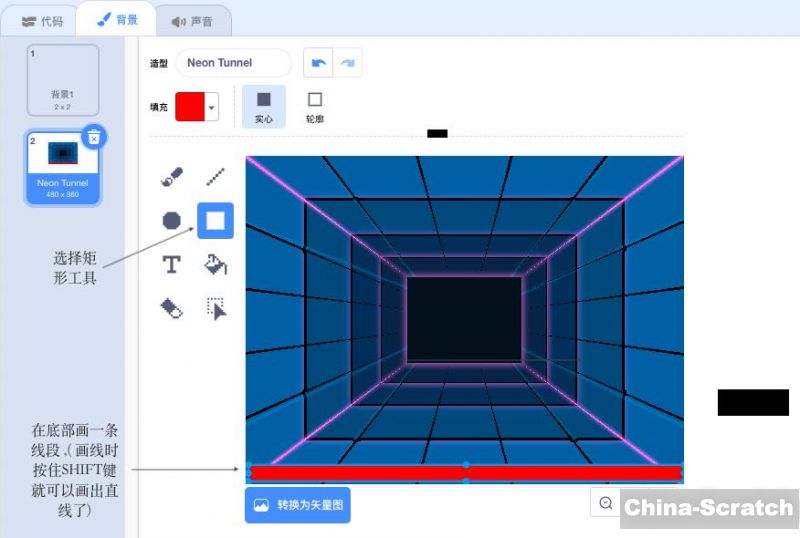
Task: Select the Fill bucket tool
Action: tap(215, 264)
